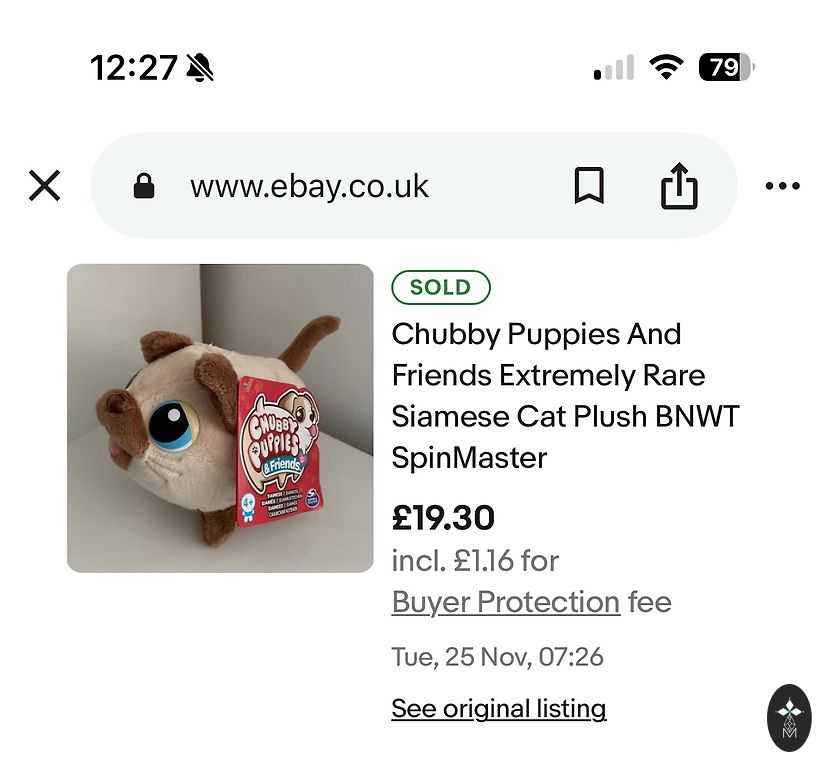Tap the Wi-Fi status icon
The image size is (828, 768).
pos(664,67)
